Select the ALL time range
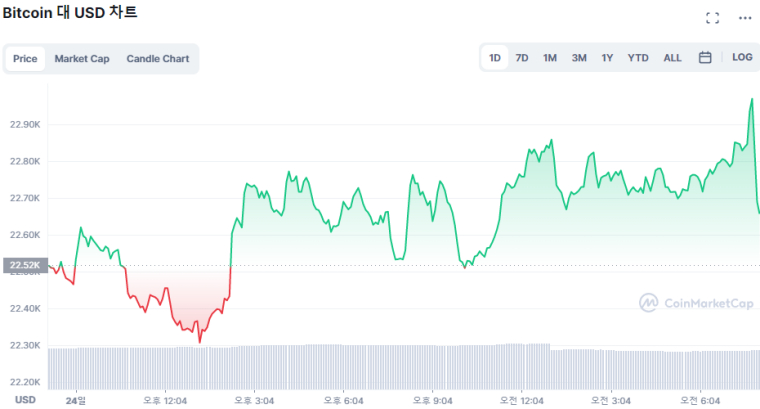The height and width of the screenshot is (409, 760). 673,58
